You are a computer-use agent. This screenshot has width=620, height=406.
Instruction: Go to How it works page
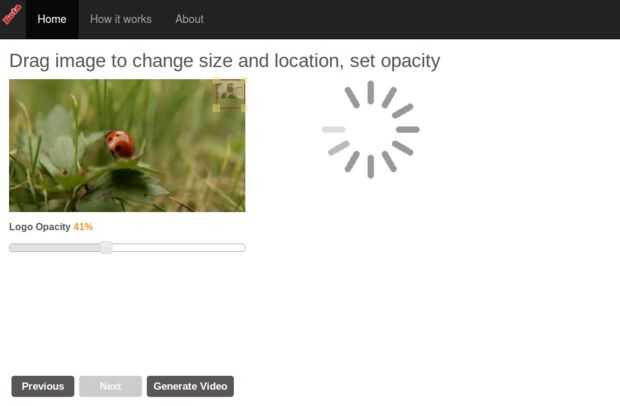point(121,19)
